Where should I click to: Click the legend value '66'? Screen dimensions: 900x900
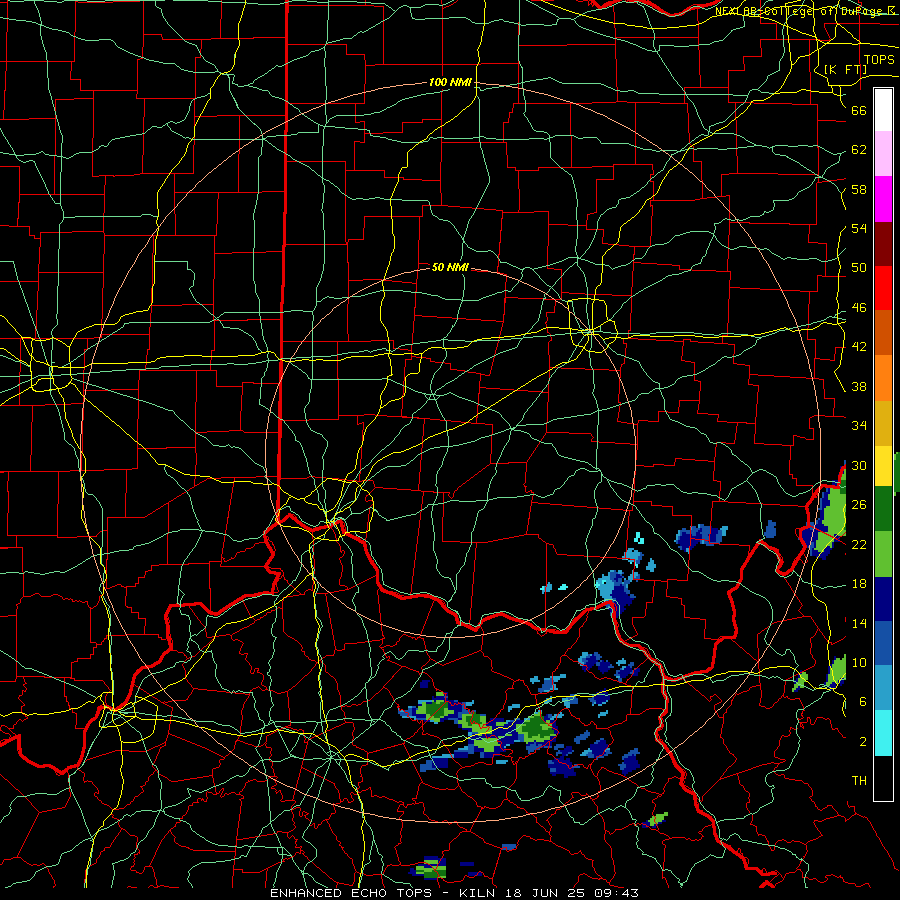(859, 110)
